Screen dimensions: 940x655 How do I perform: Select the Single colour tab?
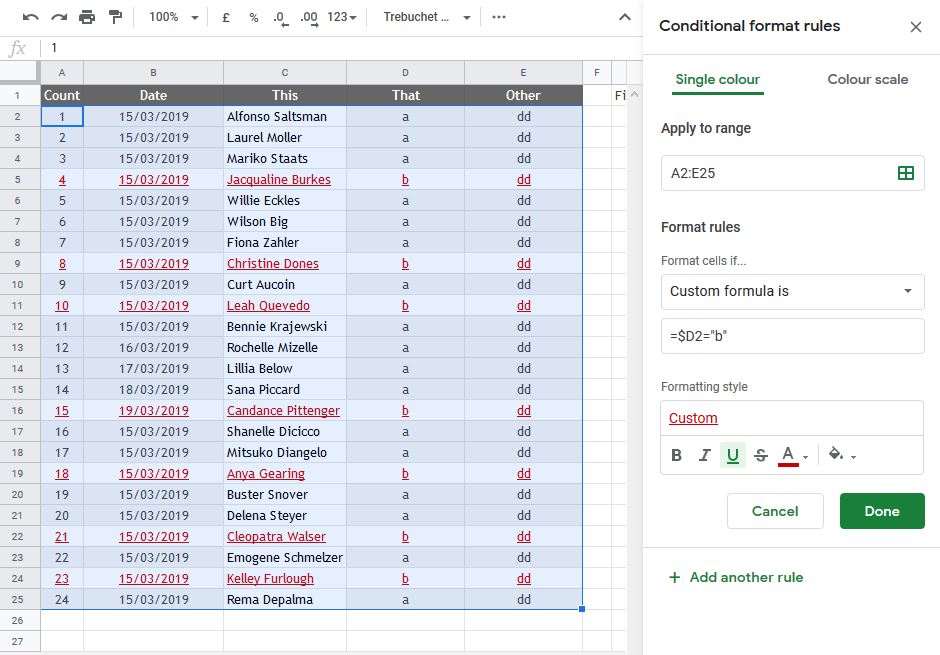point(717,79)
